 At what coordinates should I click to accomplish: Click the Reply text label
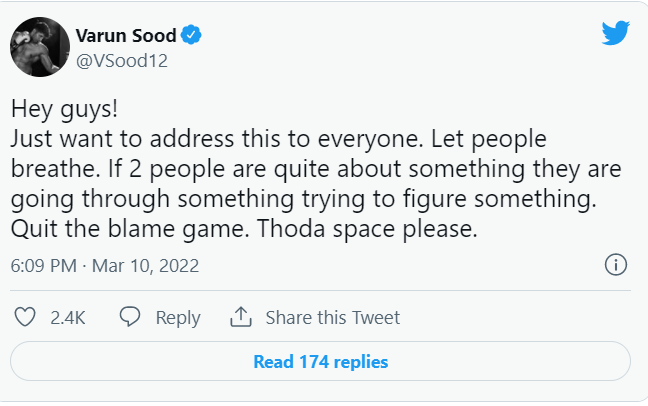[178, 318]
